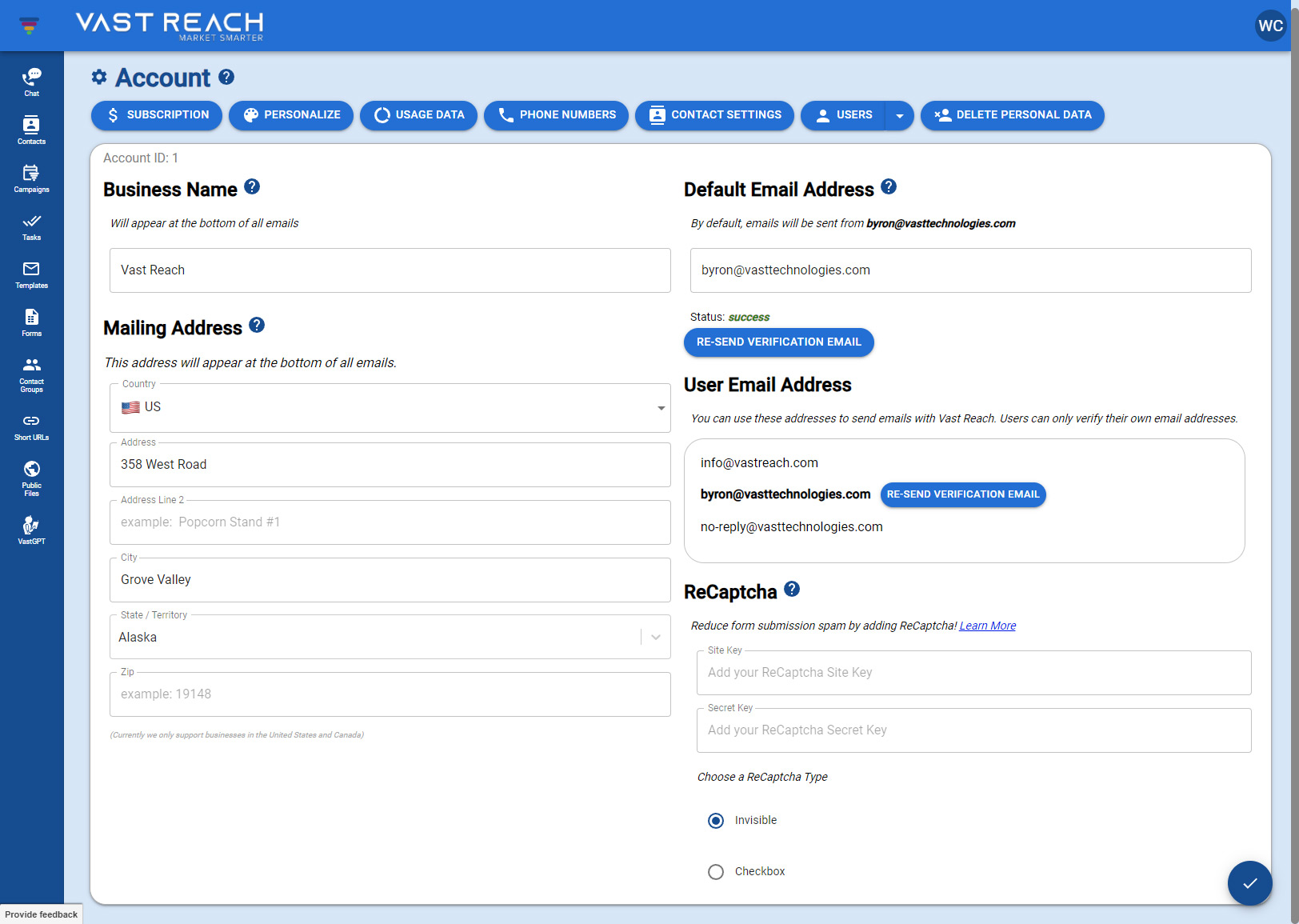Open the Usage Data tab
This screenshot has height=924, width=1299.
418,115
